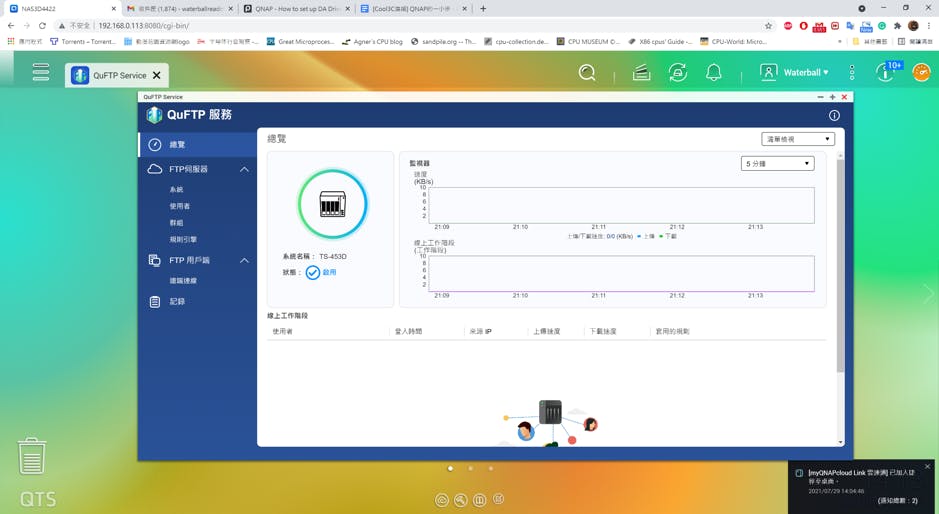Click the 10+ system info icon
939x514 pixels.
click(886, 72)
